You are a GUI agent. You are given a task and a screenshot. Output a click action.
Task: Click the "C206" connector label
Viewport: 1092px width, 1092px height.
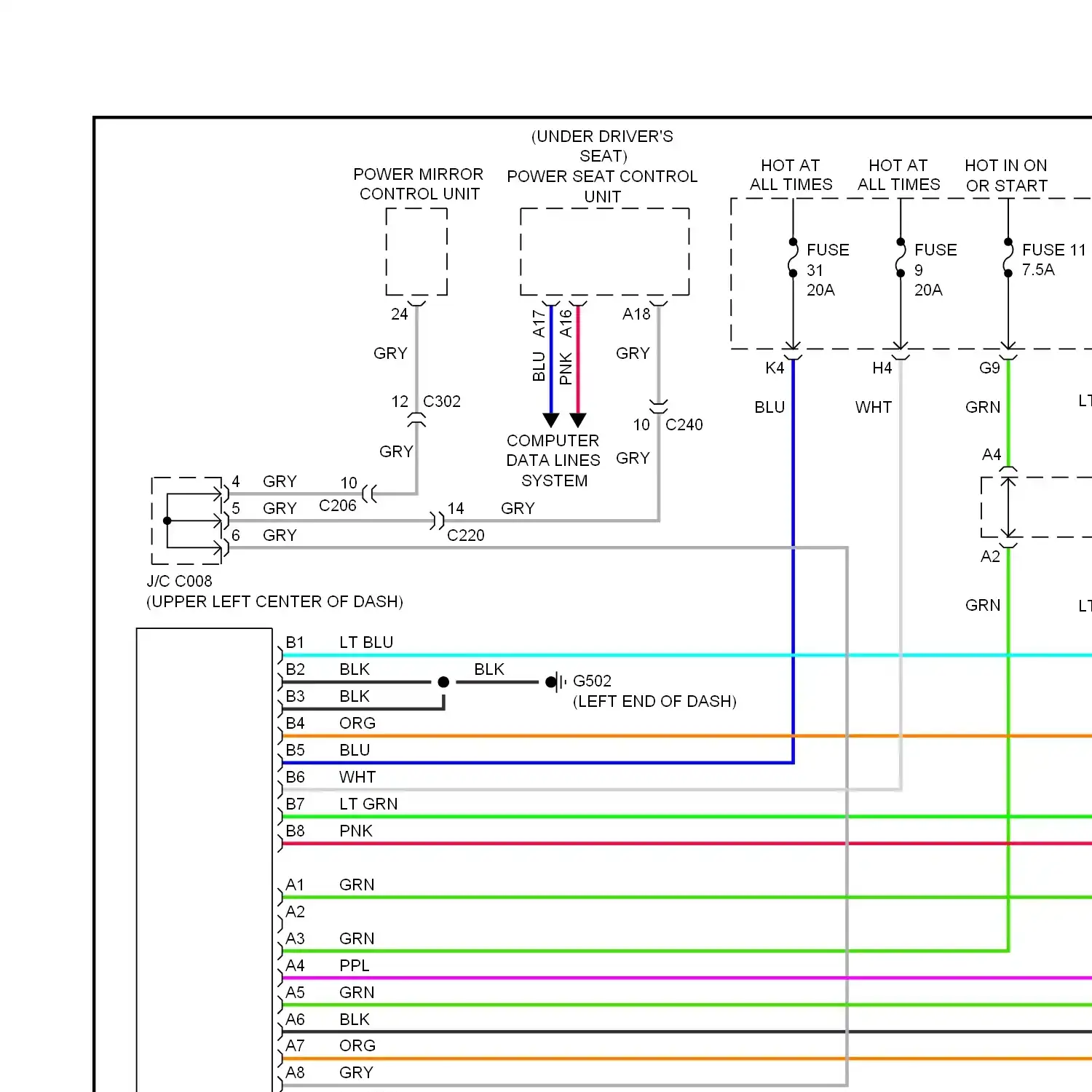[338, 505]
